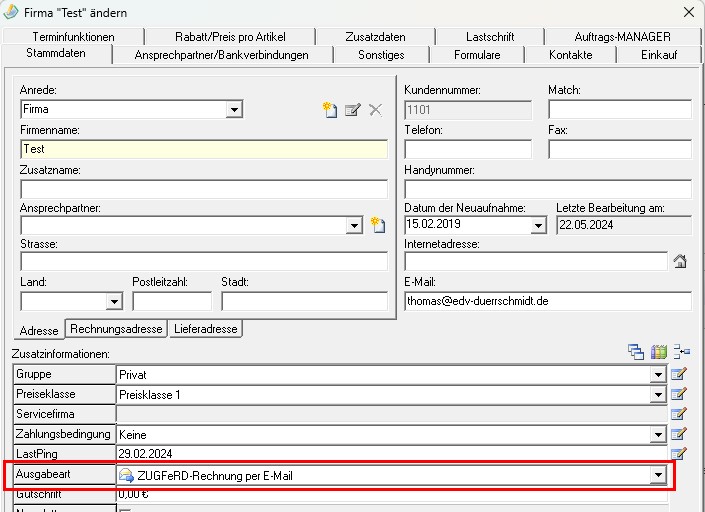The height and width of the screenshot is (512, 705).
Task: Open the Internetadresse home icon
Action: pyautogui.click(x=680, y=261)
